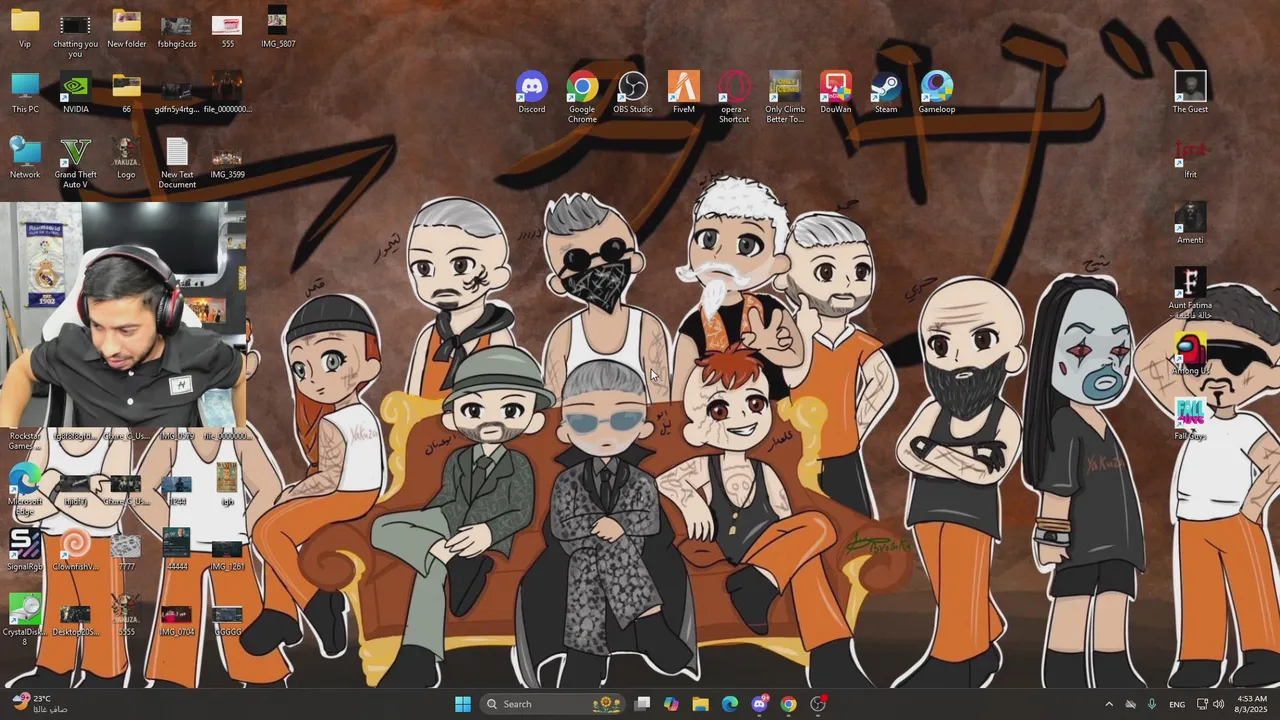Screen dimensions: 1280x720
Task: Open Microsoft Edge from the taskbar
Action: click(730, 704)
